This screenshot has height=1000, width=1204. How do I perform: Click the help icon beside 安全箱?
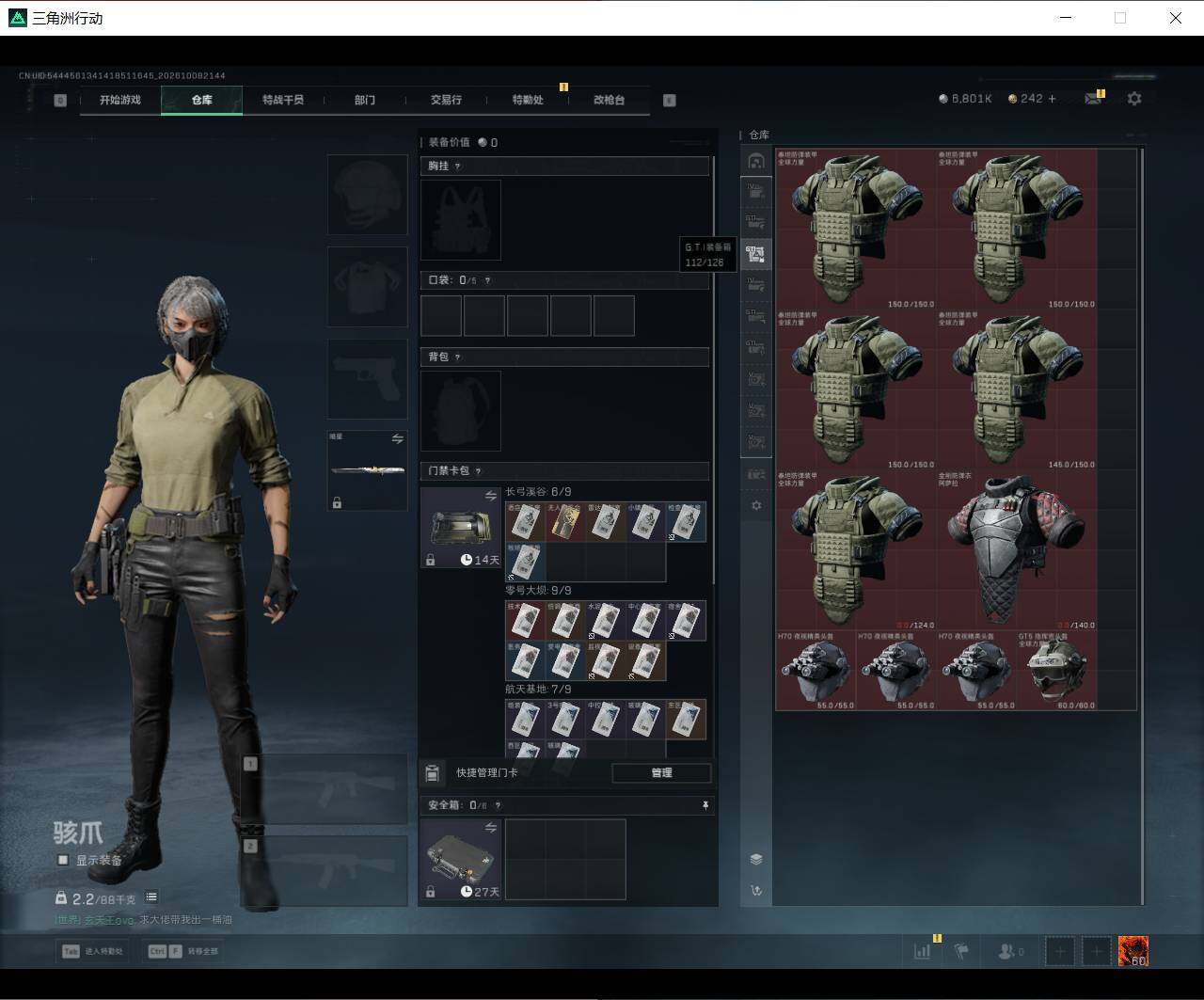[498, 805]
